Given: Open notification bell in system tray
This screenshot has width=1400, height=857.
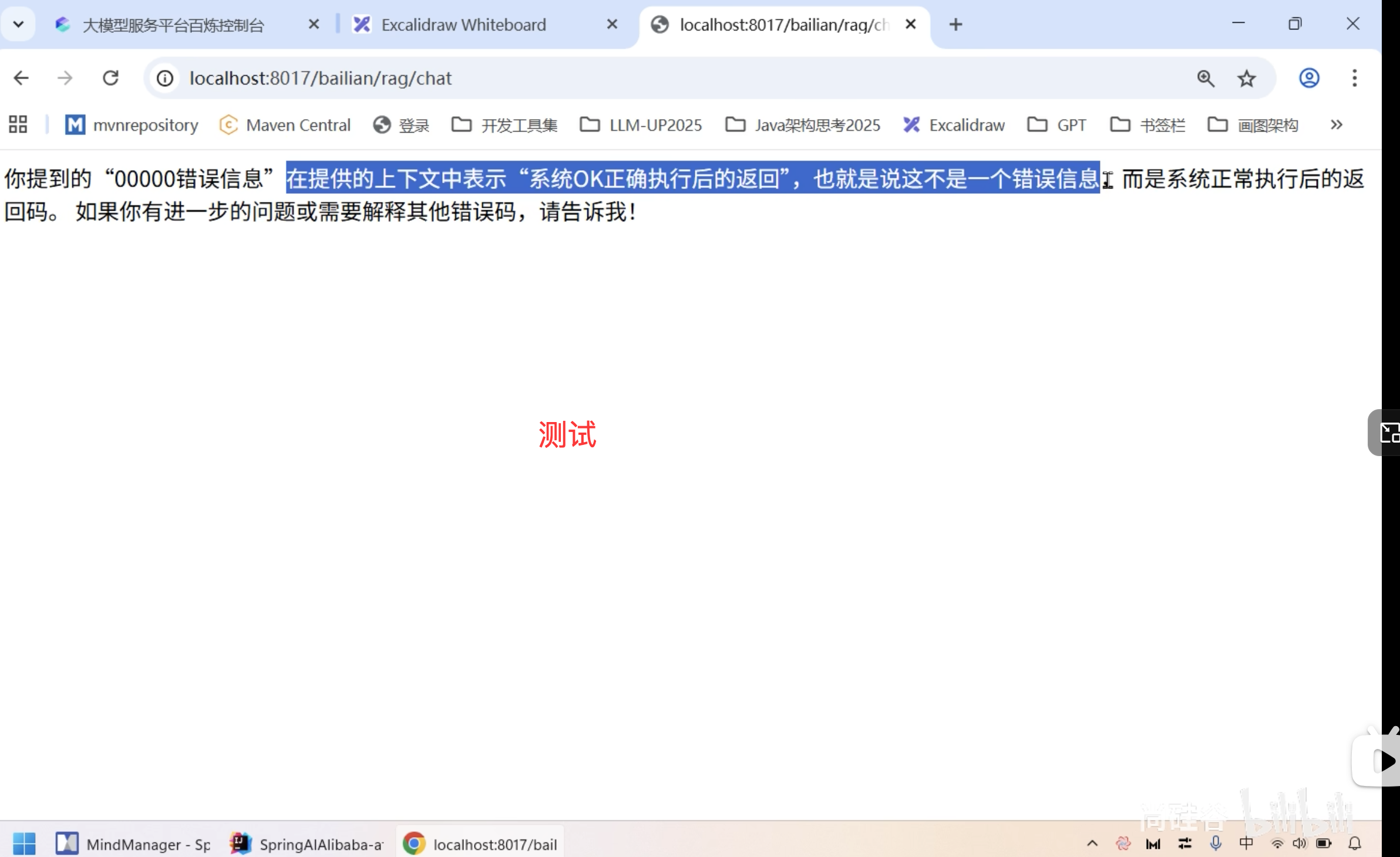Looking at the screenshot, I should coord(1355,843).
